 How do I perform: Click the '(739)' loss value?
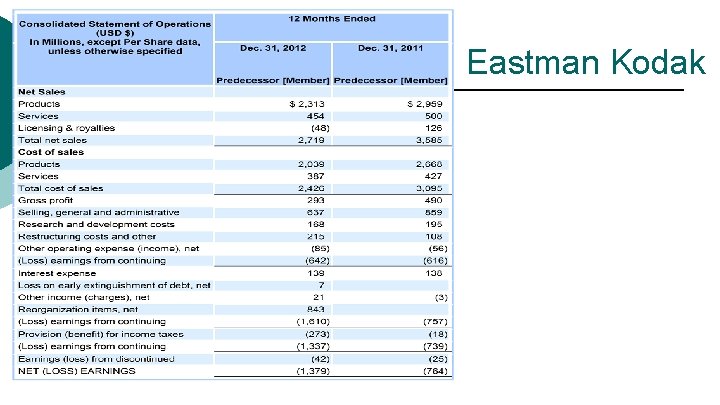coord(435,346)
